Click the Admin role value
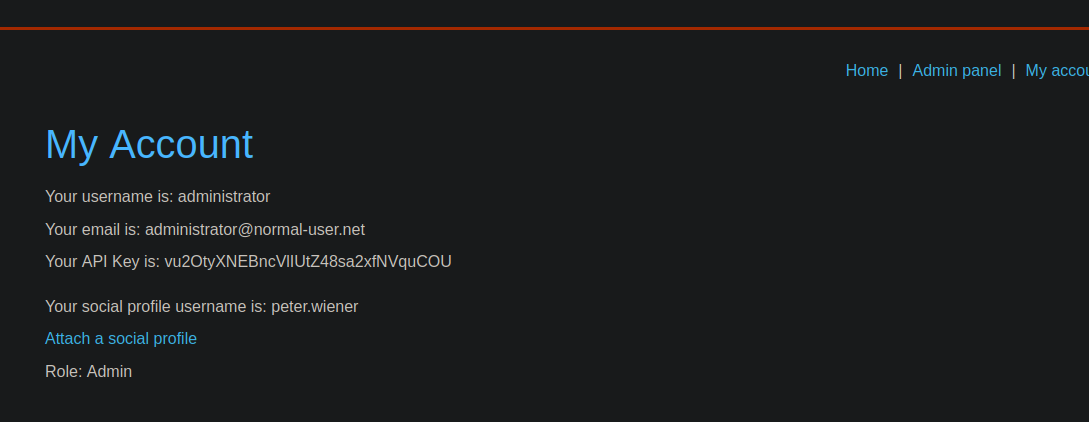 tap(109, 371)
